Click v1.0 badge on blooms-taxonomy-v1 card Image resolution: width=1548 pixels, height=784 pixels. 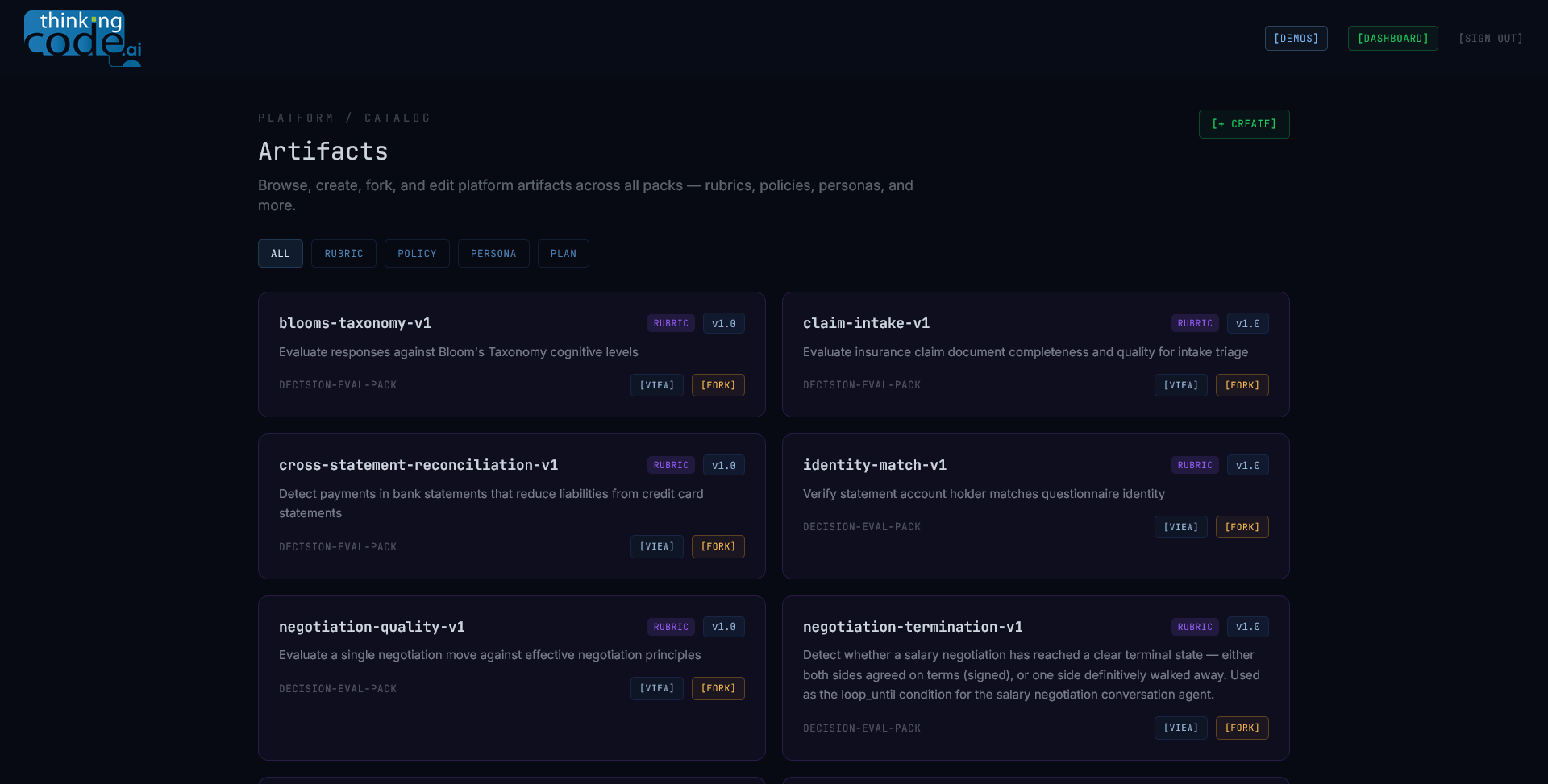click(724, 323)
